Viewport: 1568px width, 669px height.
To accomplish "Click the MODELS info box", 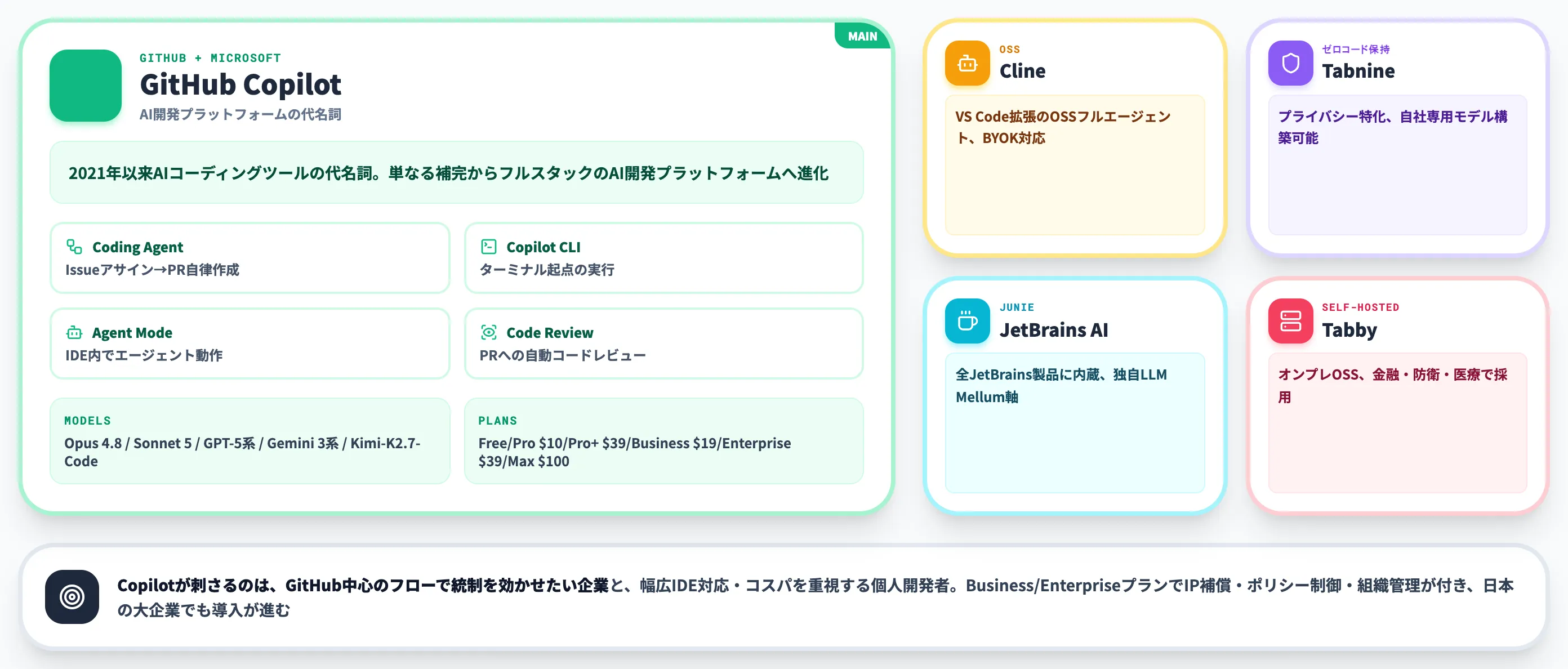I will [250, 441].
